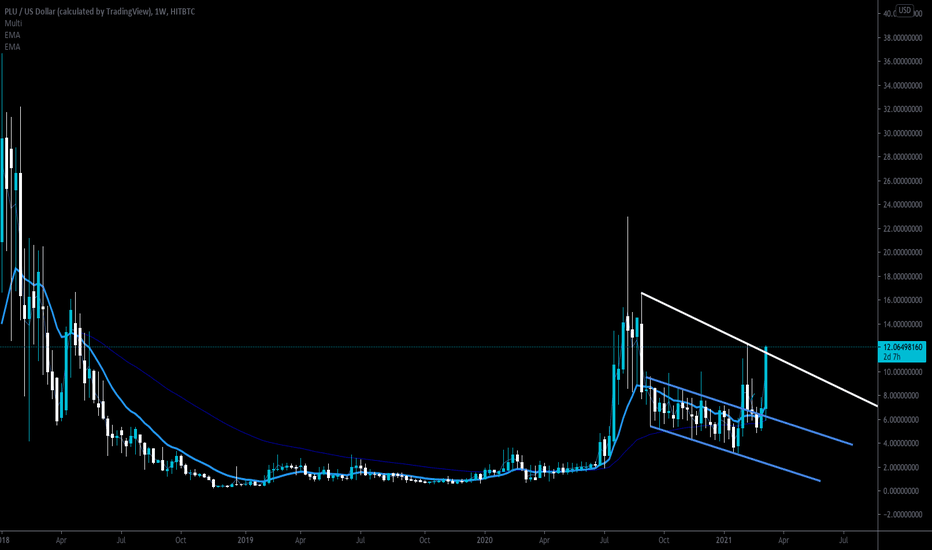Select the lower blue channel line

pos(735,454)
